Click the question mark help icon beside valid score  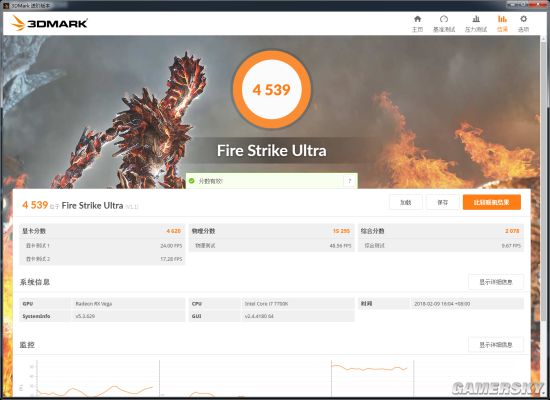pos(350,181)
